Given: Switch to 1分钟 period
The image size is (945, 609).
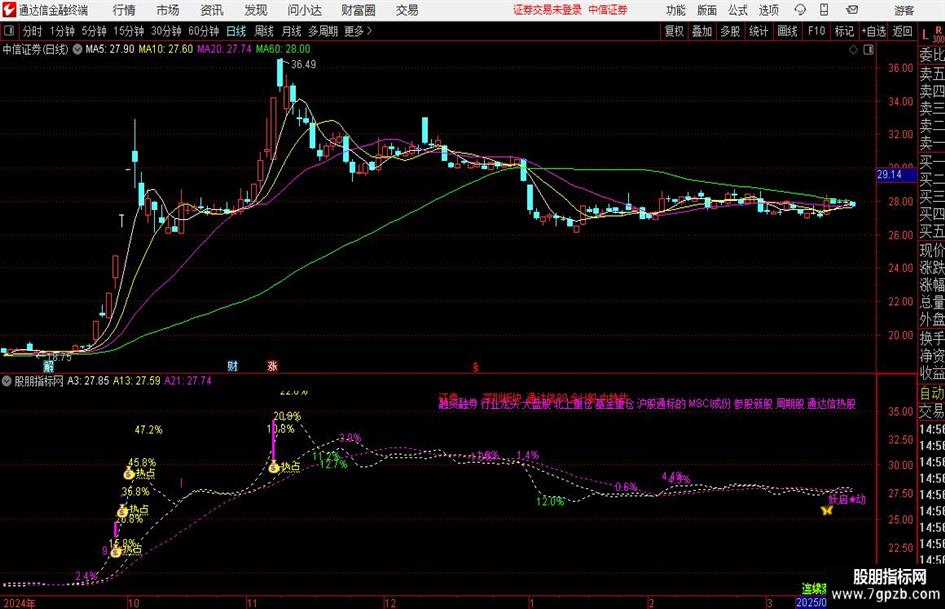Looking at the screenshot, I should click(x=62, y=31).
